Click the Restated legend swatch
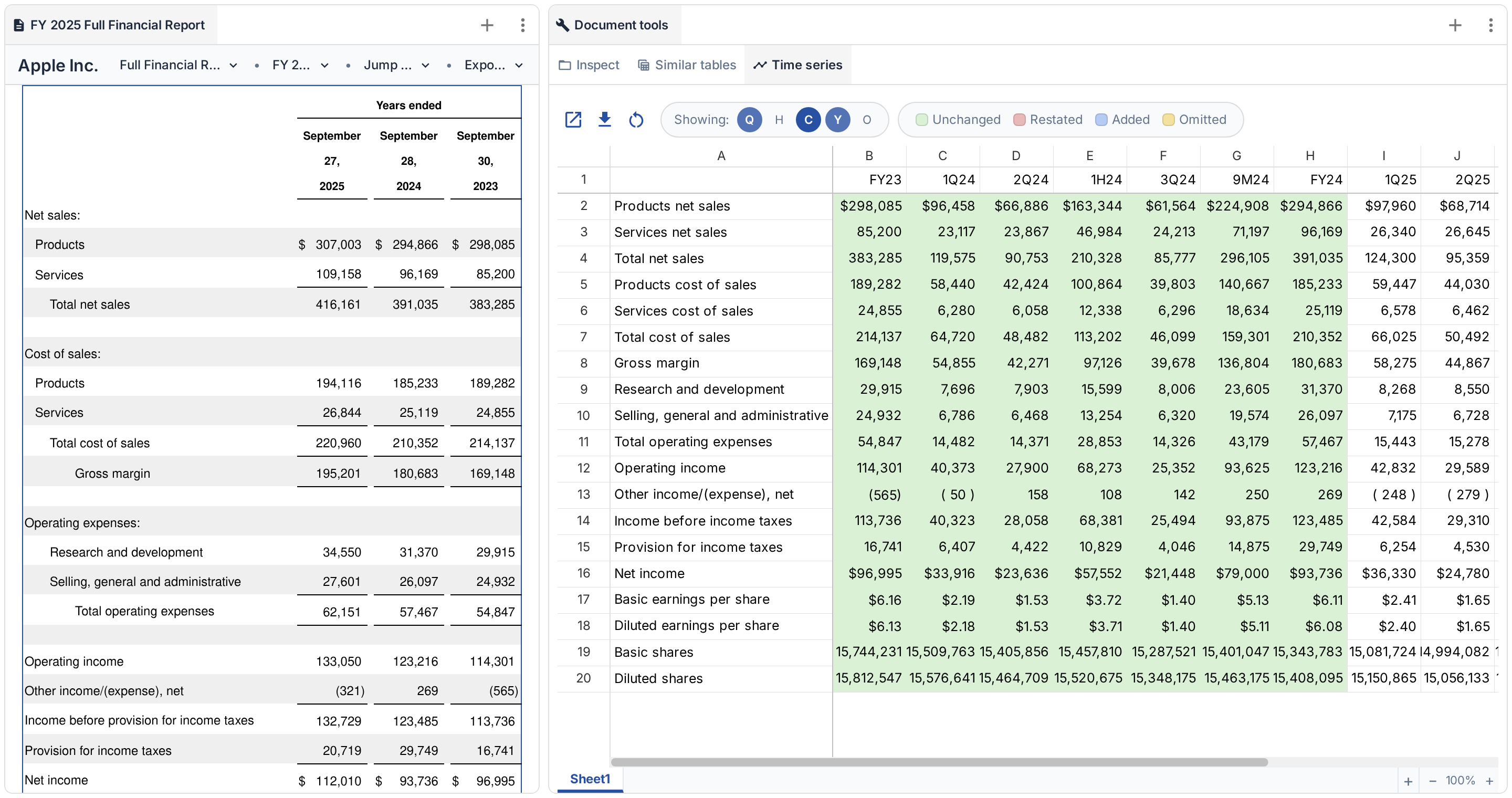This screenshot has width=1512, height=798. tap(1019, 120)
